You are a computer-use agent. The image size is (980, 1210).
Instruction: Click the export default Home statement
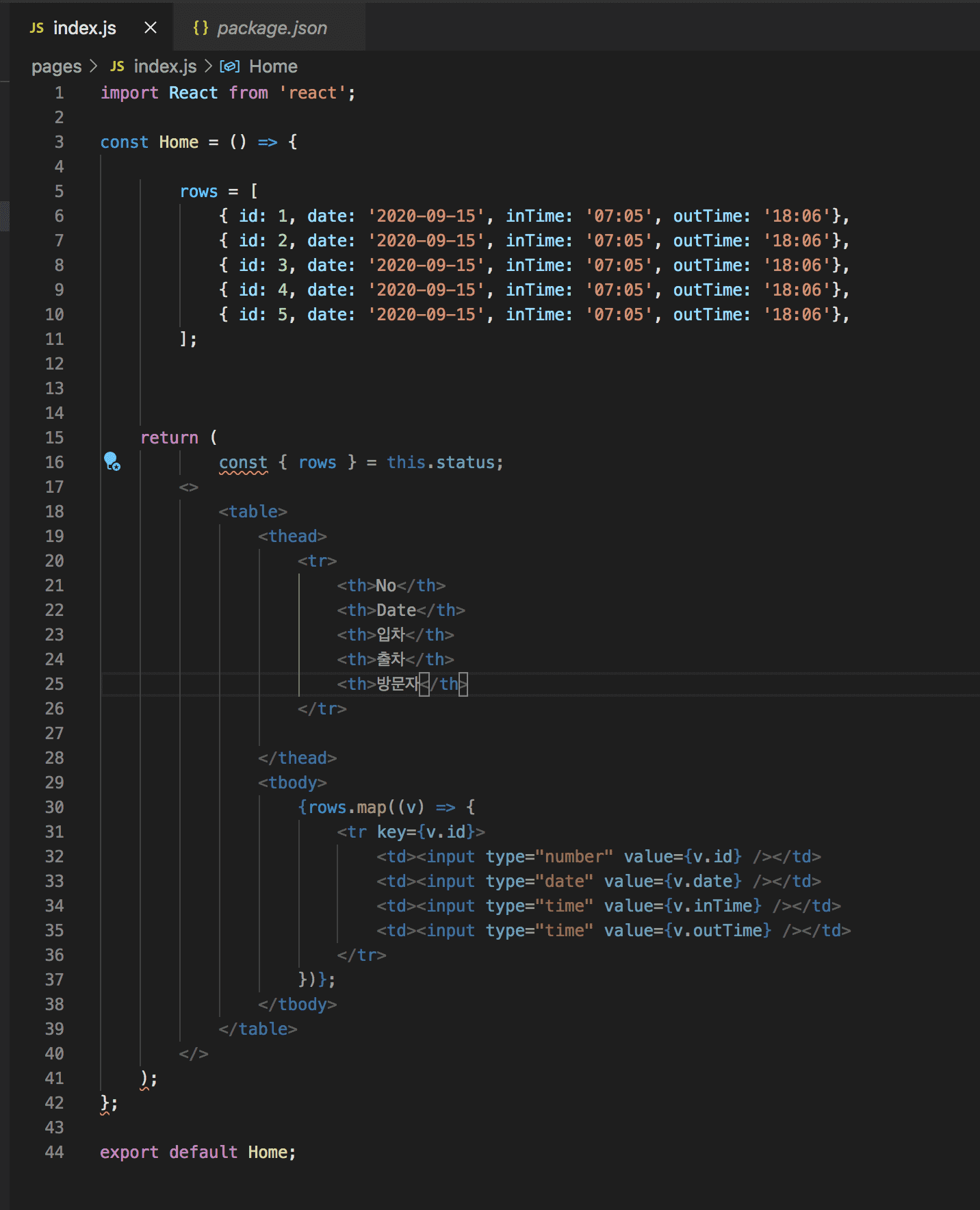click(x=198, y=1153)
